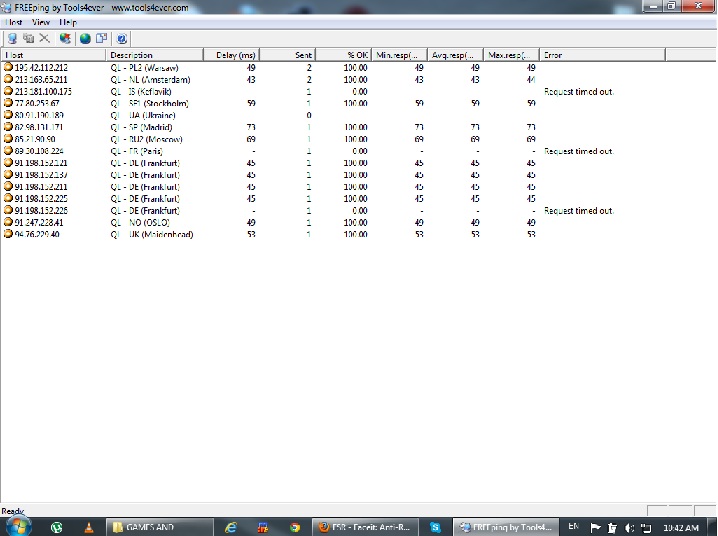Viewport: 718px width, 536px height.
Task: Open the Help menu
Action: click(x=68, y=21)
